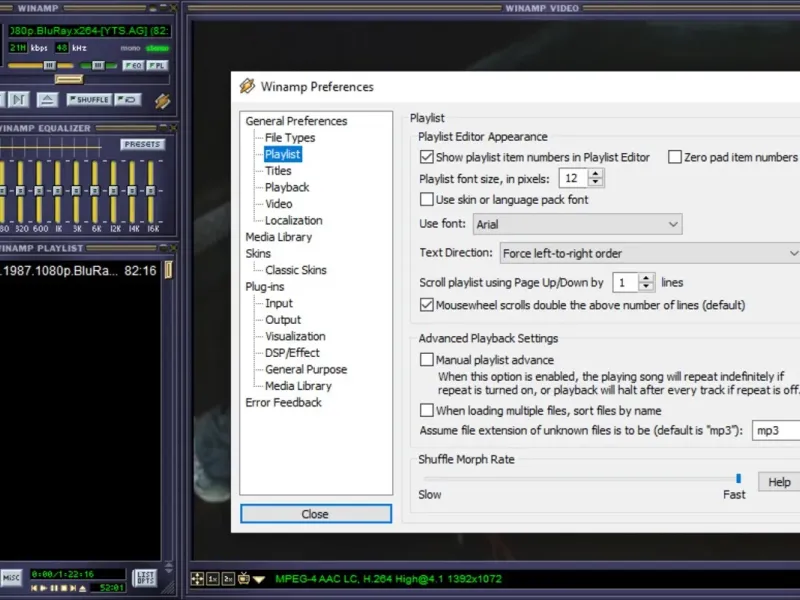
Task: Click mini previous track icon in playlist footer
Action: [34, 588]
